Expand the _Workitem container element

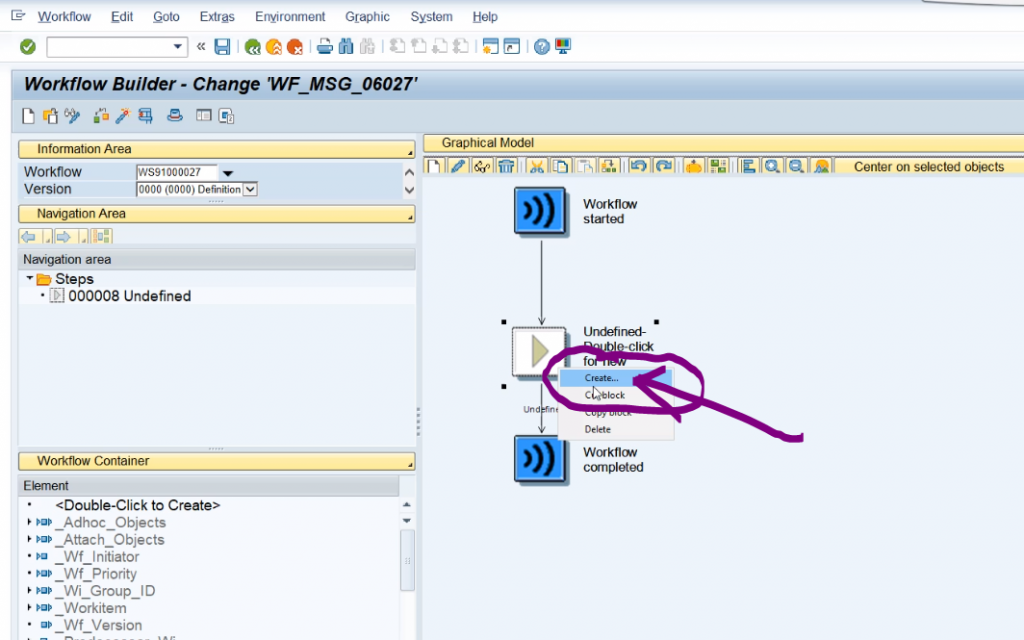coord(29,607)
